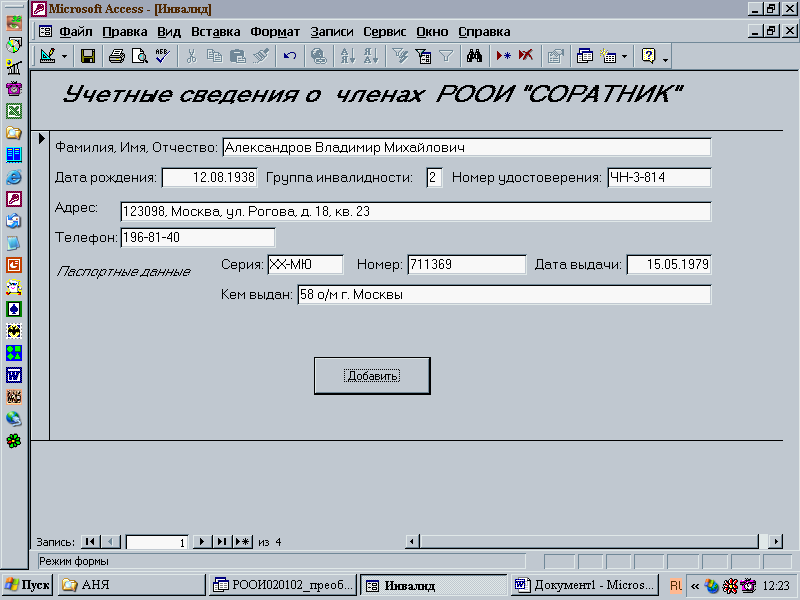Go to the next record in navigator
The width and height of the screenshot is (800, 600).
pyautogui.click(x=201, y=542)
